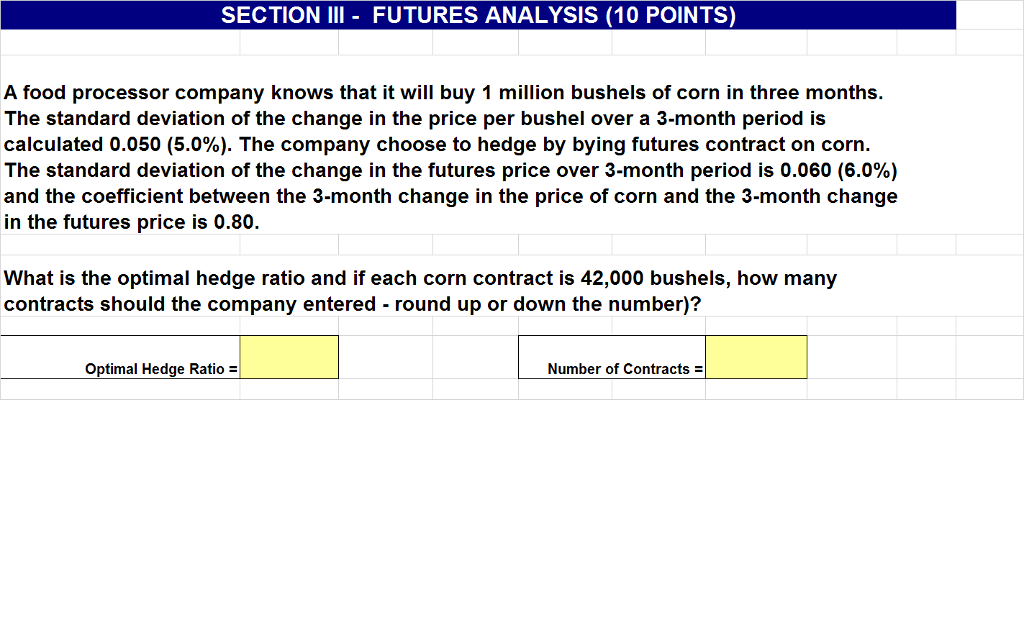Select the Section III Futures Analysis header banner
Screen dimensions: 1024x633
click(478, 15)
